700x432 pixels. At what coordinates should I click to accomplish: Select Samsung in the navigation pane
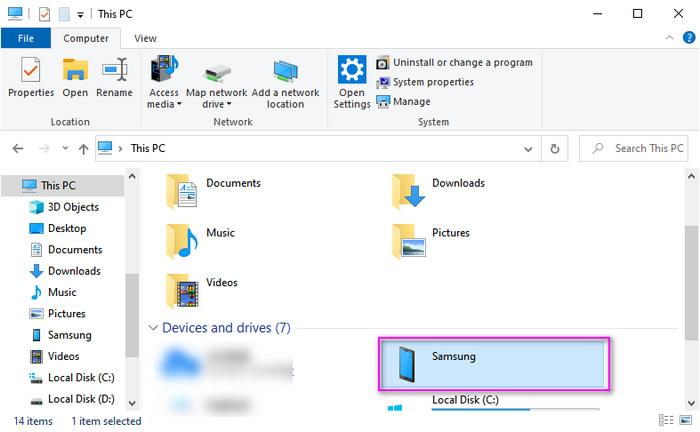point(61,335)
